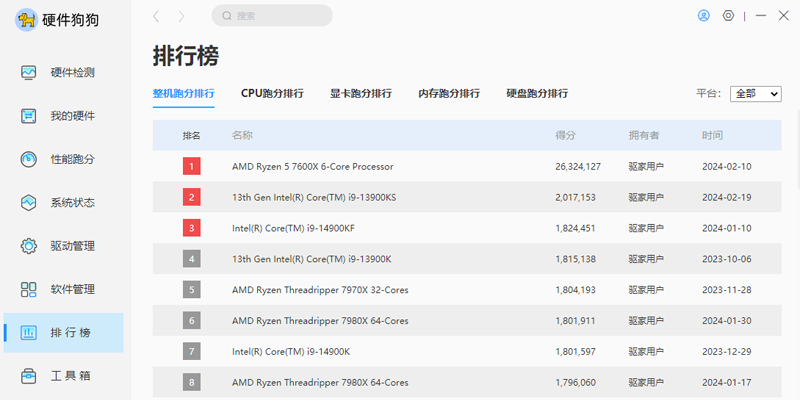Minimize the 硬件狗狗 window
This screenshot has width=800, height=400.
pyautogui.click(x=761, y=16)
